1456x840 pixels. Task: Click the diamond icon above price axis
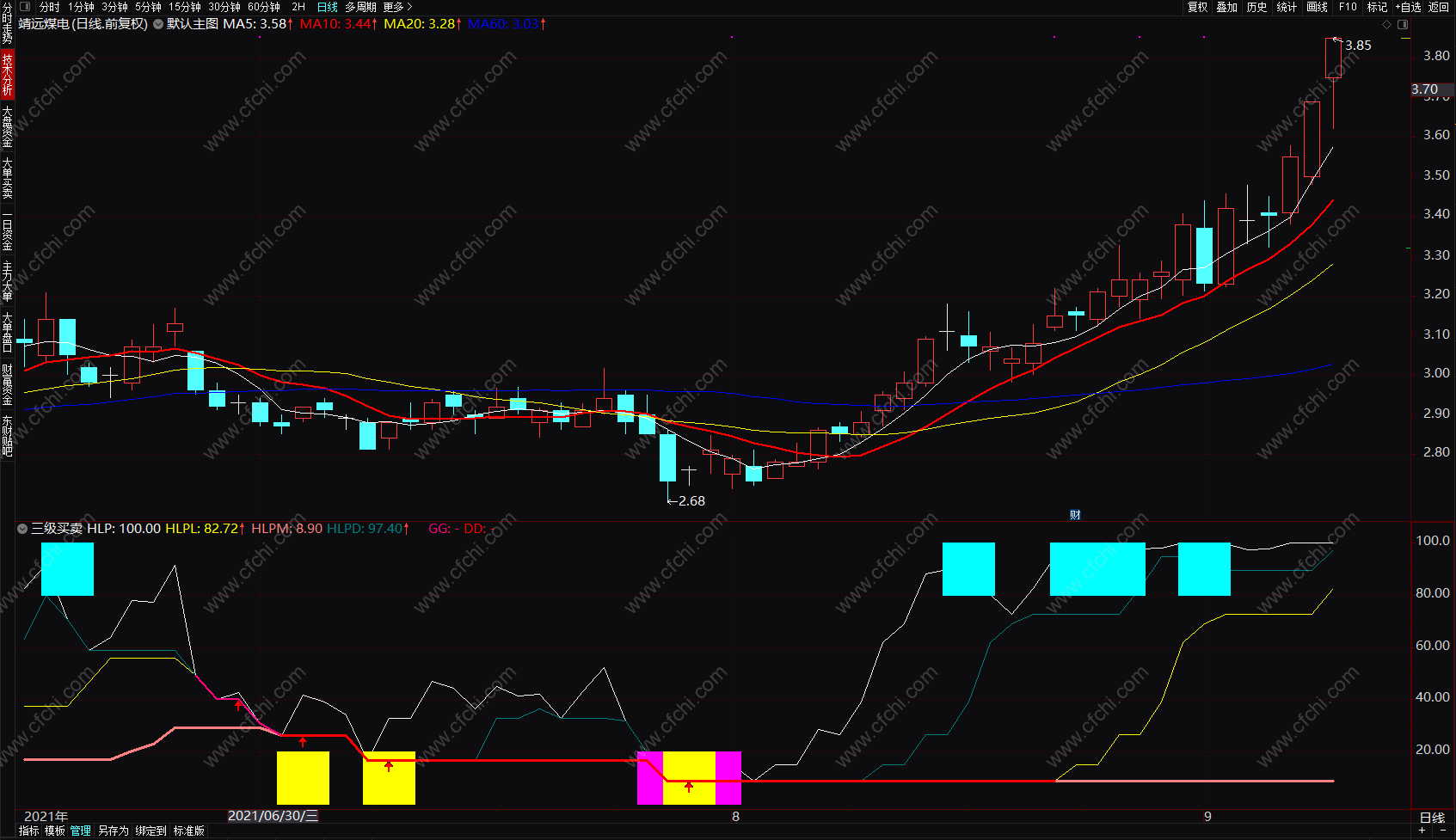click(1386, 24)
